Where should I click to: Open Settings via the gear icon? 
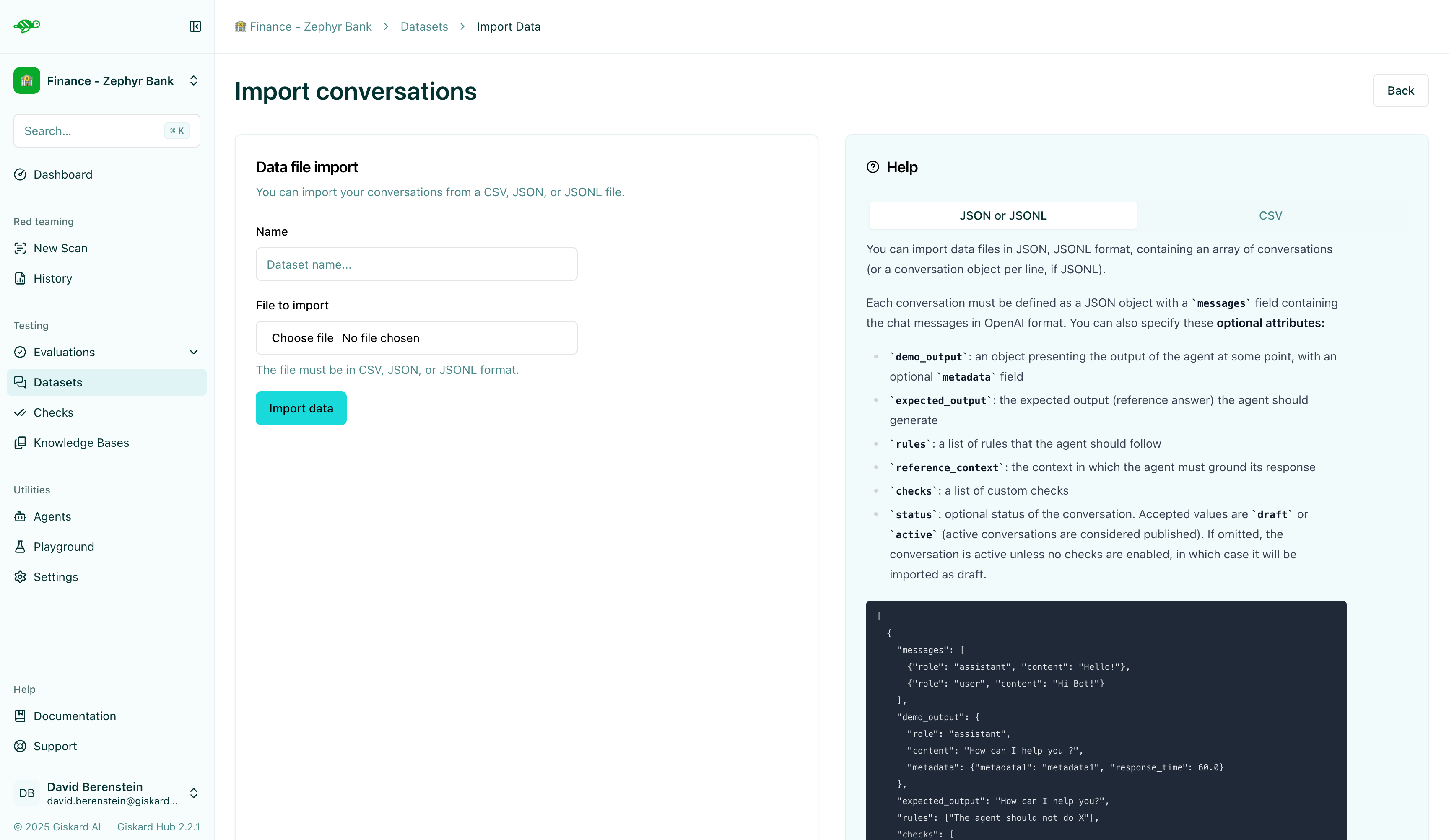(x=21, y=577)
